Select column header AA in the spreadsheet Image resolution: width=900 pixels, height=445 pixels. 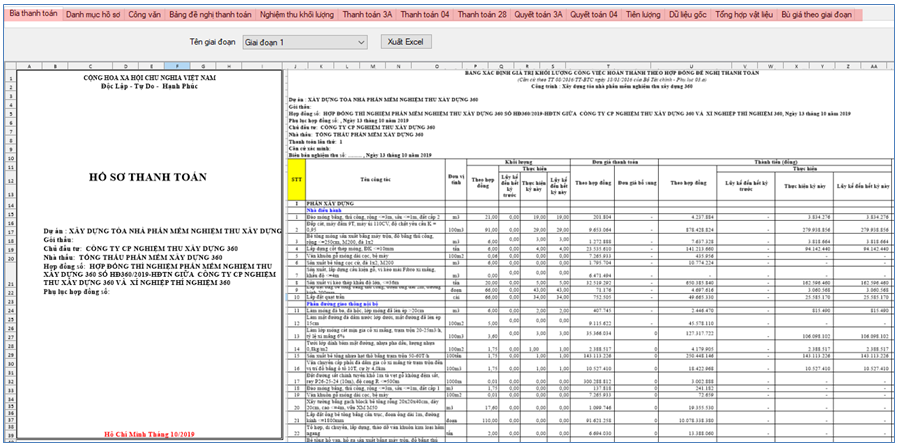874,66
